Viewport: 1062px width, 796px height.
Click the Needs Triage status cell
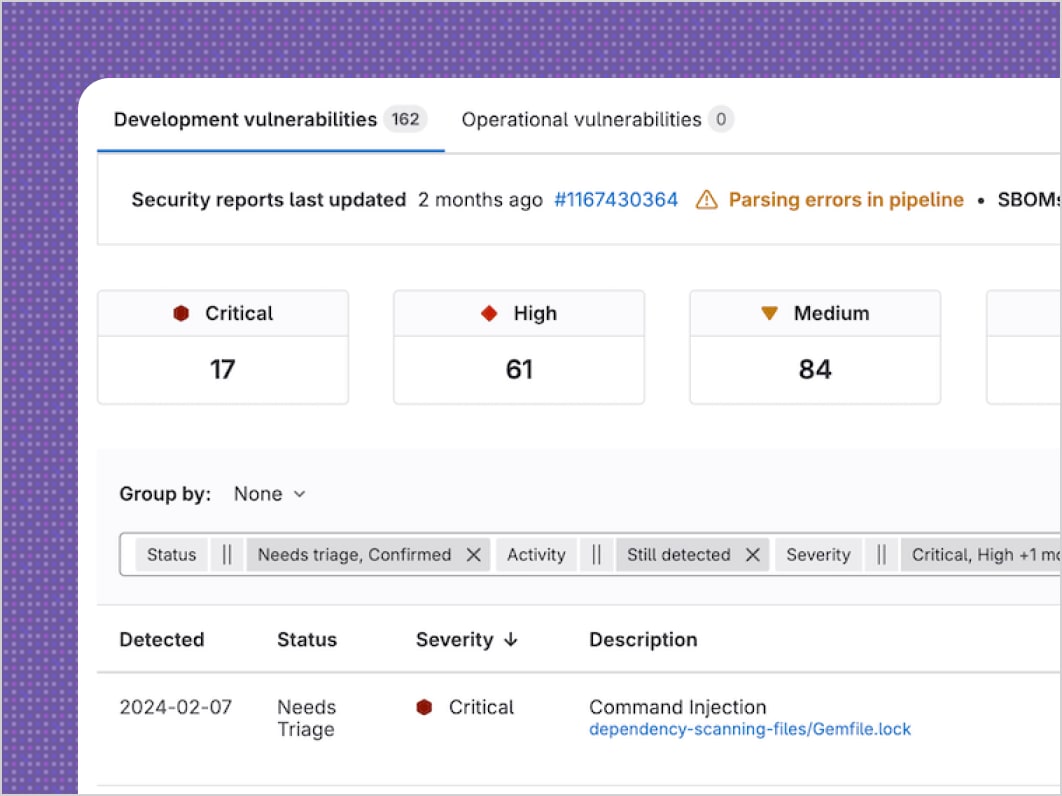click(307, 718)
